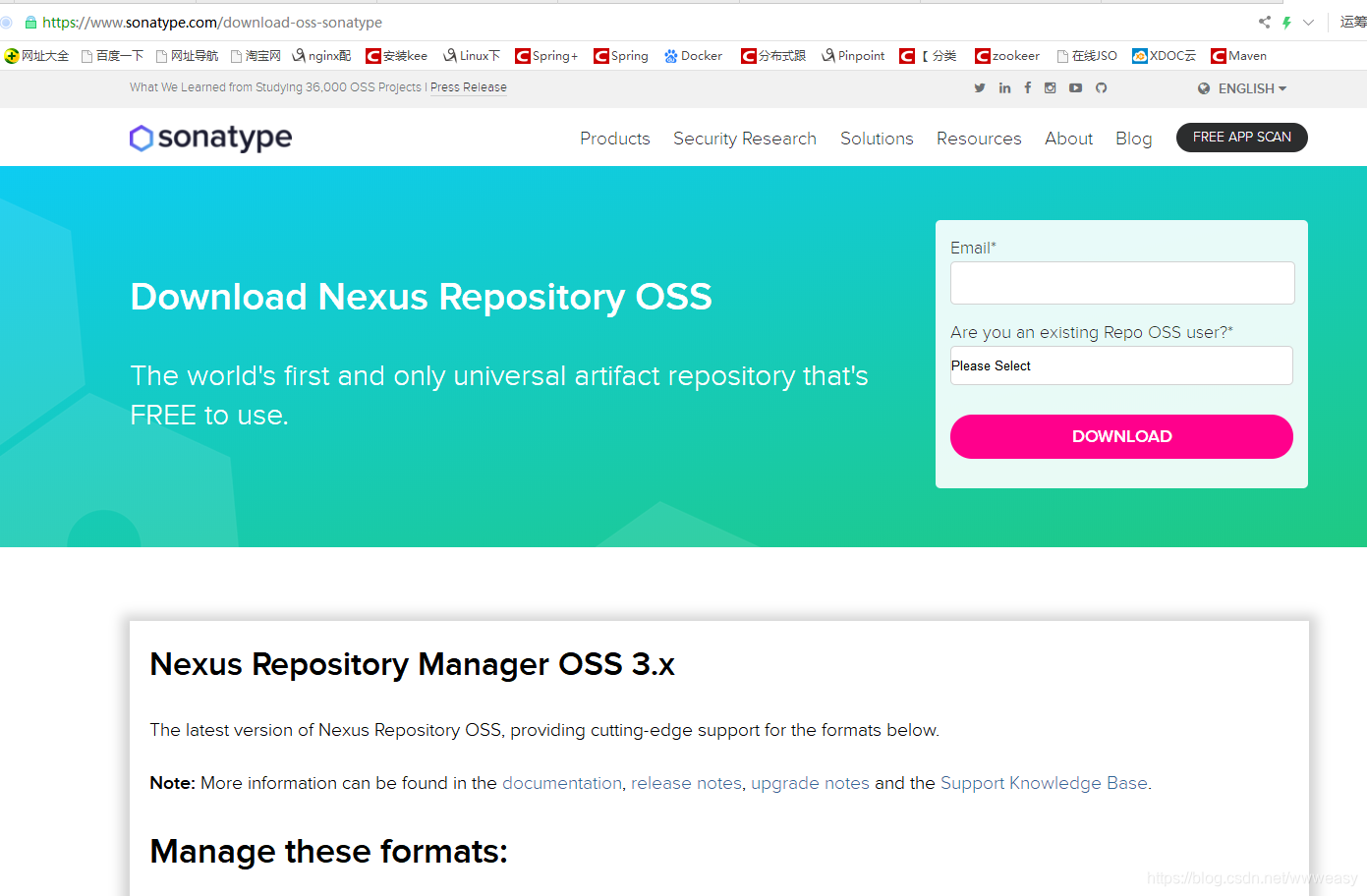Click the Nexus Repository Manager OSS 3.x heading
Image resolution: width=1367 pixels, height=896 pixels.
coord(413,664)
